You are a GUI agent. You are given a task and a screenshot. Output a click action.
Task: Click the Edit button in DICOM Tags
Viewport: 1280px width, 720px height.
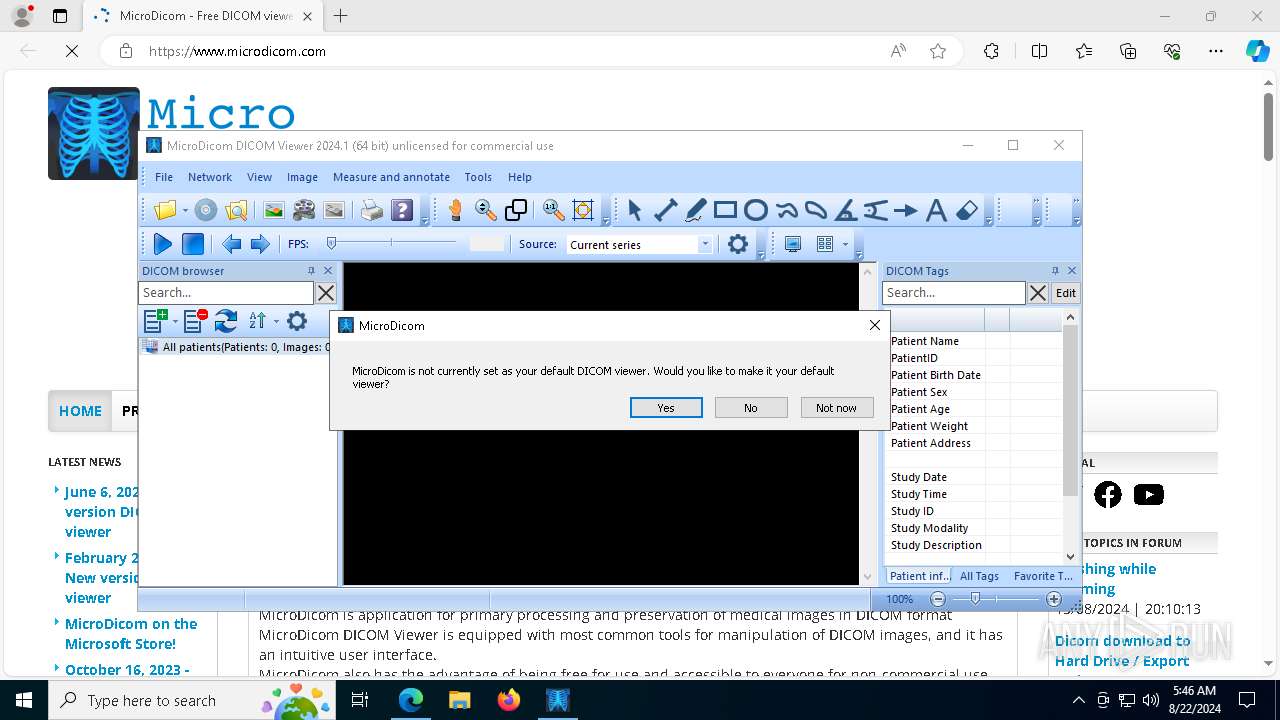point(1066,293)
